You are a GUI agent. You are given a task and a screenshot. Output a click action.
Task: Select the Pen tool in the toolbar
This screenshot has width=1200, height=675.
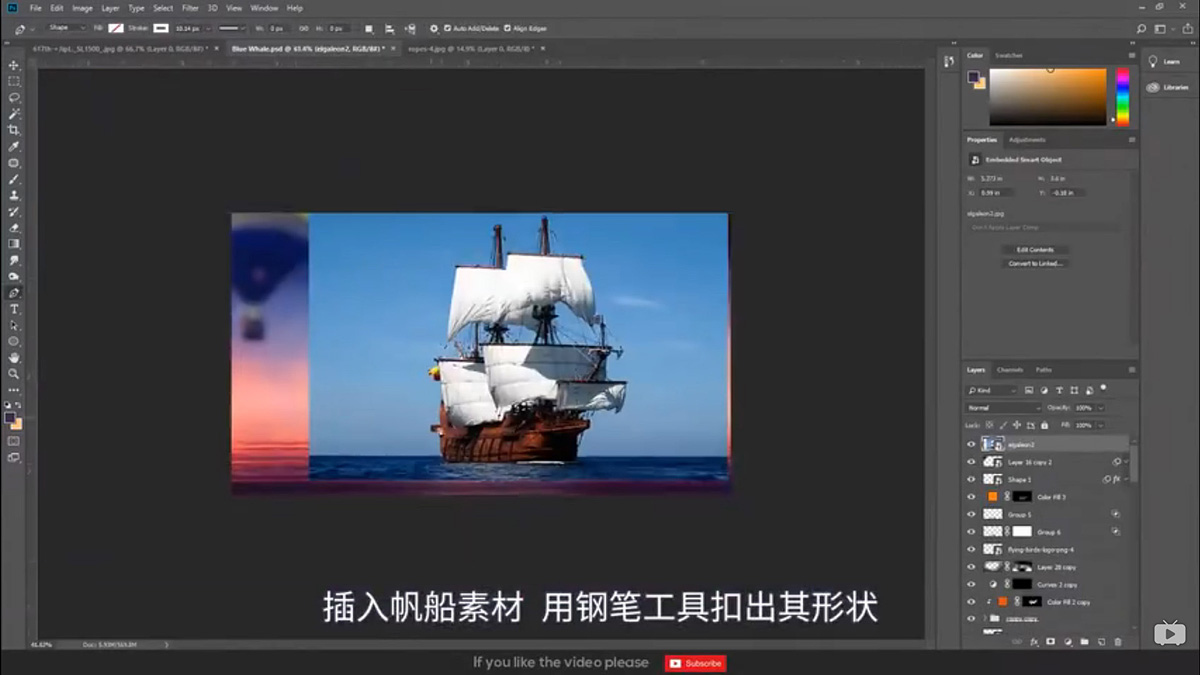[x=14, y=293]
